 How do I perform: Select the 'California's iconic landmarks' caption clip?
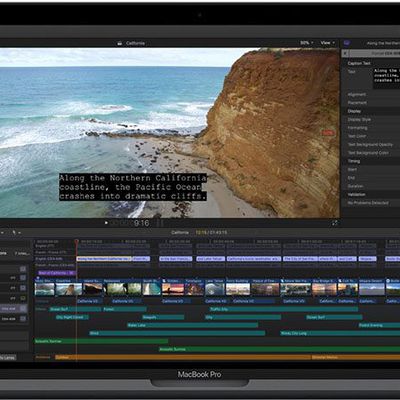(x=254, y=259)
